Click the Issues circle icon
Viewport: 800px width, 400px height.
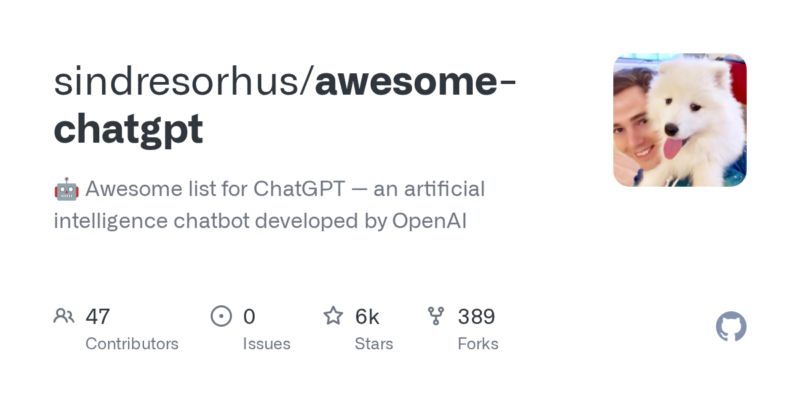coord(221,317)
